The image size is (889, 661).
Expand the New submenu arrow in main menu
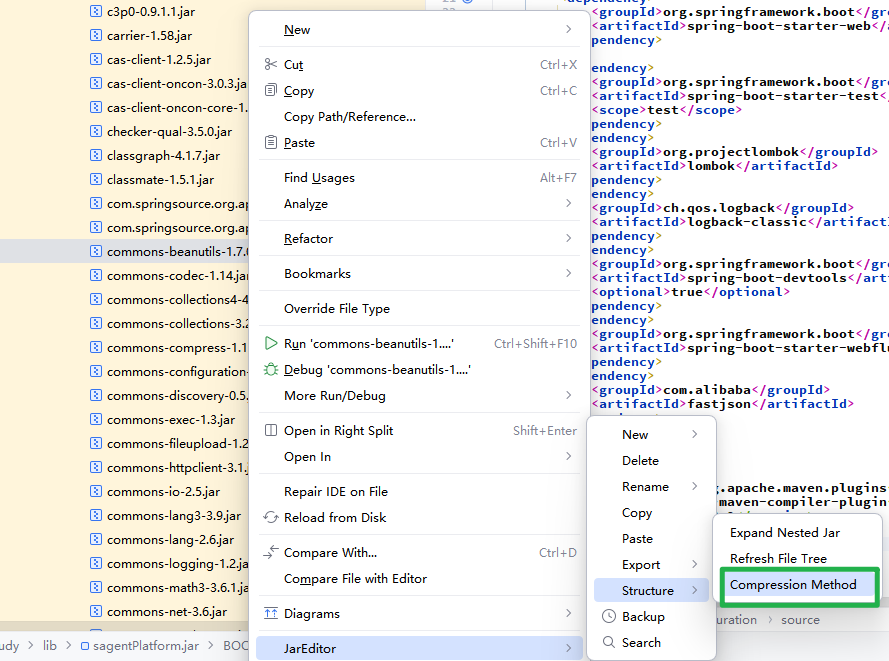pyautogui.click(x=569, y=29)
